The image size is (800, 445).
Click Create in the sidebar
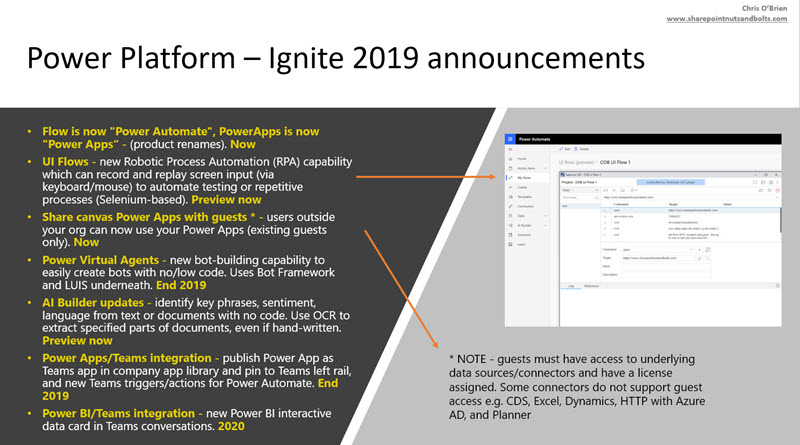click(x=522, y=187)
